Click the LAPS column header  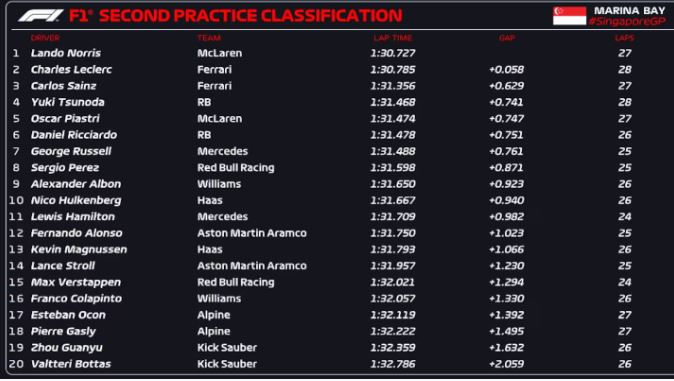624,38
